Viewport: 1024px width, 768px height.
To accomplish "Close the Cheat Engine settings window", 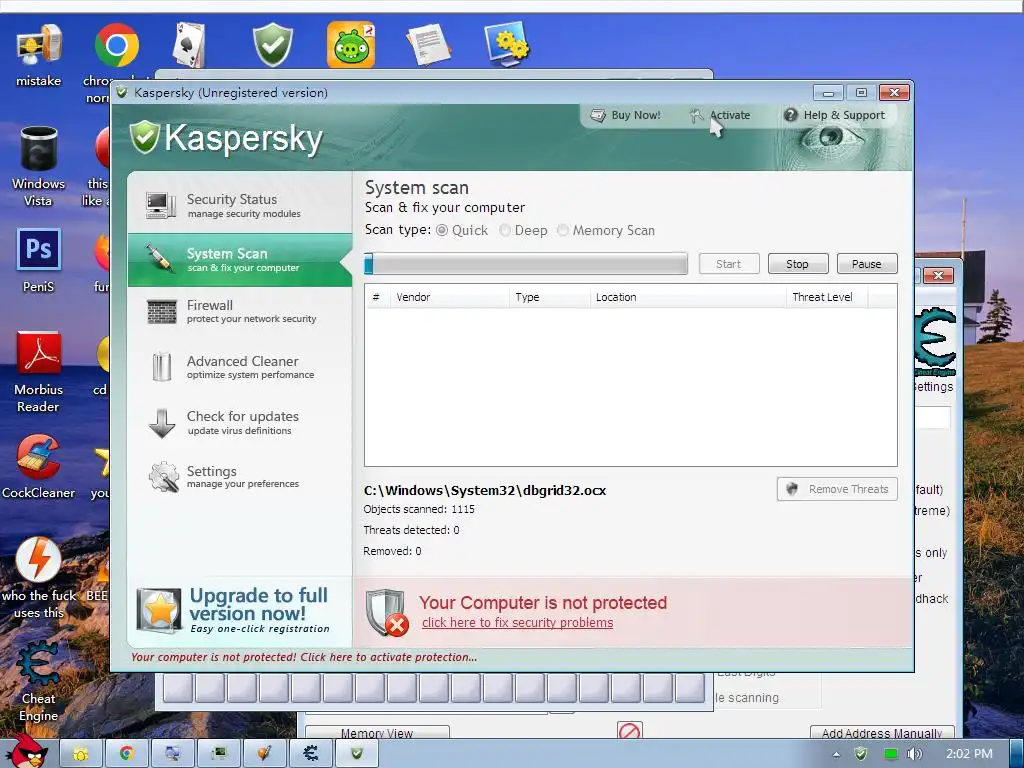I will tap(938, 276).
